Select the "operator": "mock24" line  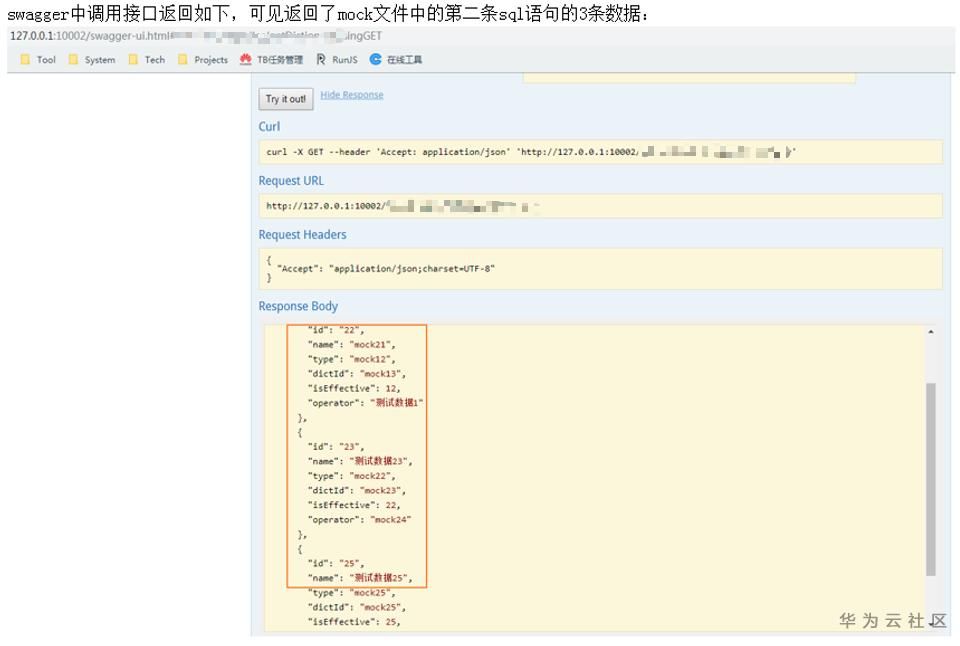click(x=359, y=520)
